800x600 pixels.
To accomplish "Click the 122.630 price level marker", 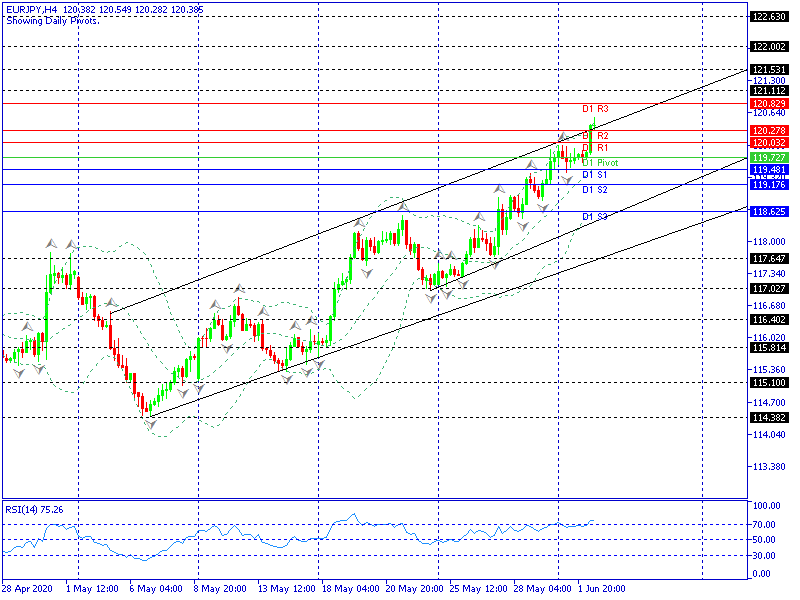I will click(x=768, y=17).
